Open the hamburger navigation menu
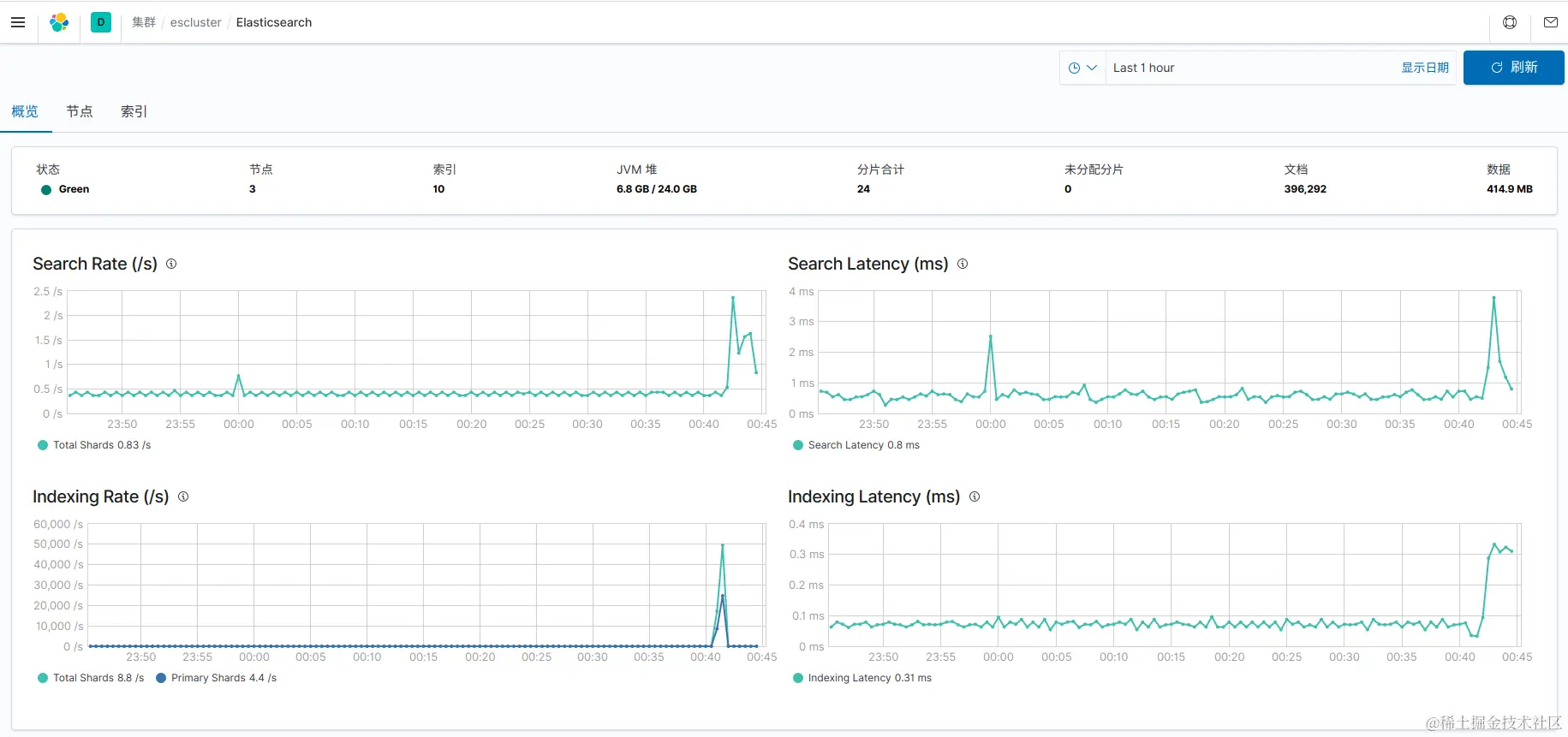Viewport: 1568px width, 737px height. pos(18,22)
